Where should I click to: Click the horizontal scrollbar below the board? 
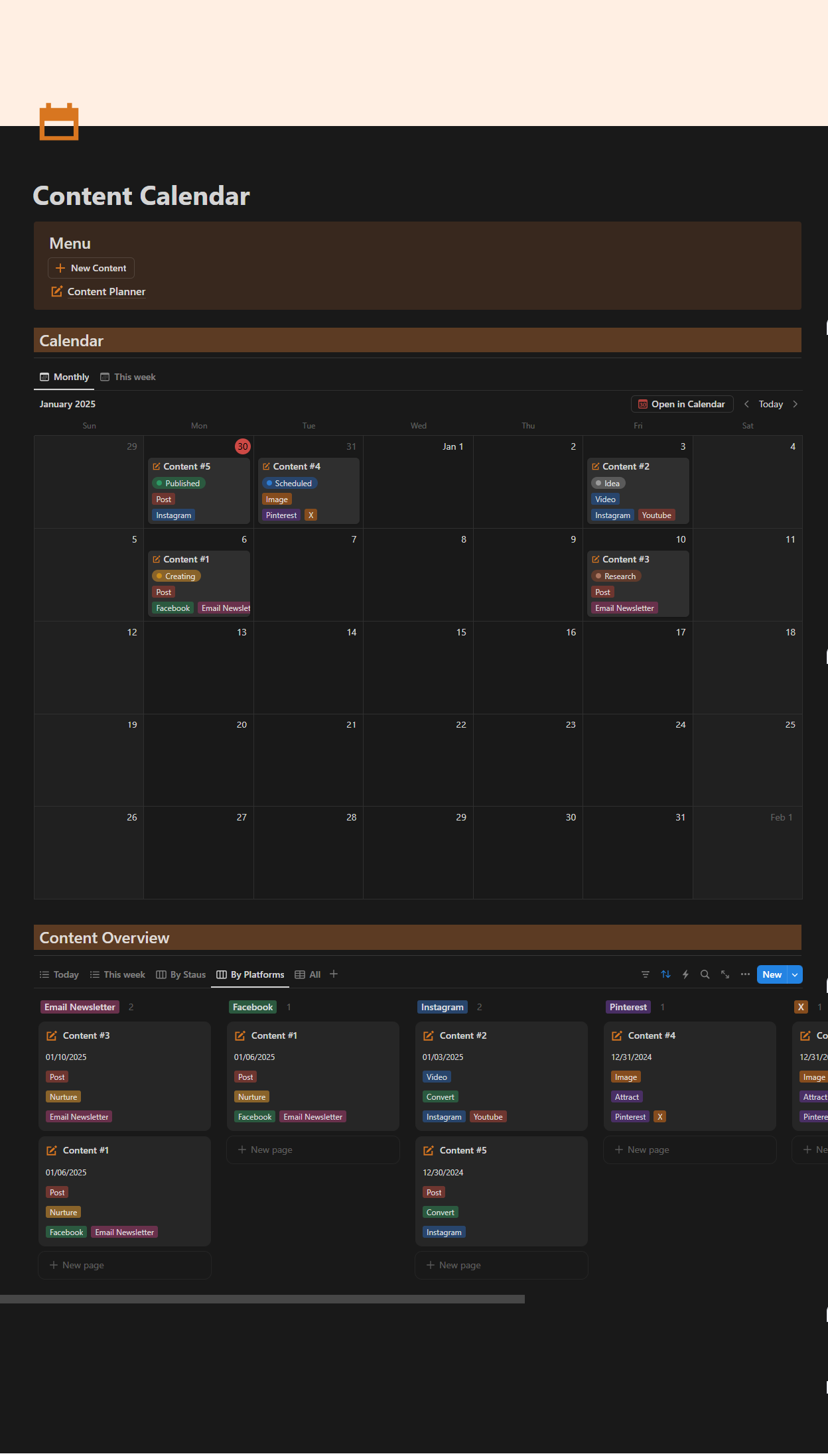pos(262,1299)
